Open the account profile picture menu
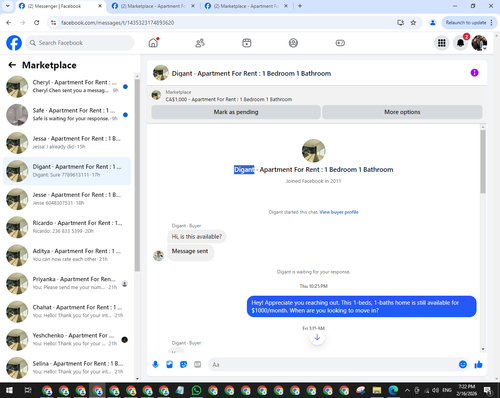Viewport: 500px width, 398px height. [x=479, y=43]
